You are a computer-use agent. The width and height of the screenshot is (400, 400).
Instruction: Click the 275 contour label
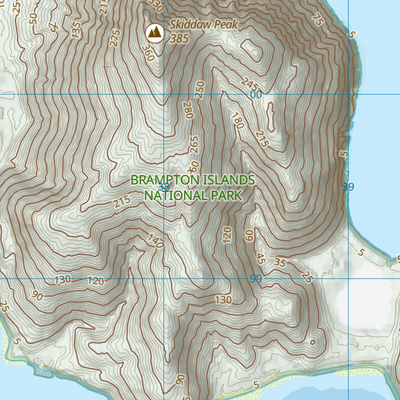click(114, 38)
